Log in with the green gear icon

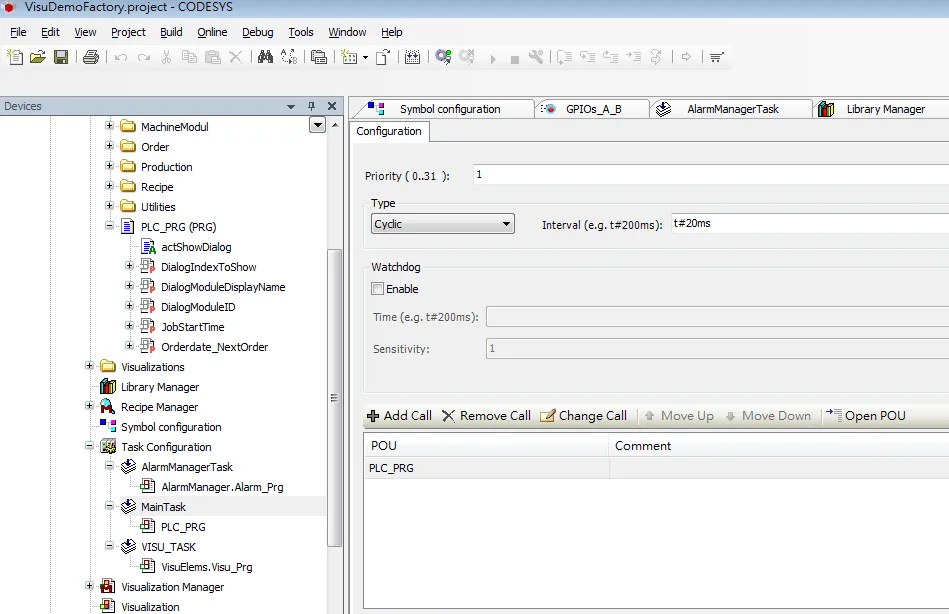click(443, 58)
